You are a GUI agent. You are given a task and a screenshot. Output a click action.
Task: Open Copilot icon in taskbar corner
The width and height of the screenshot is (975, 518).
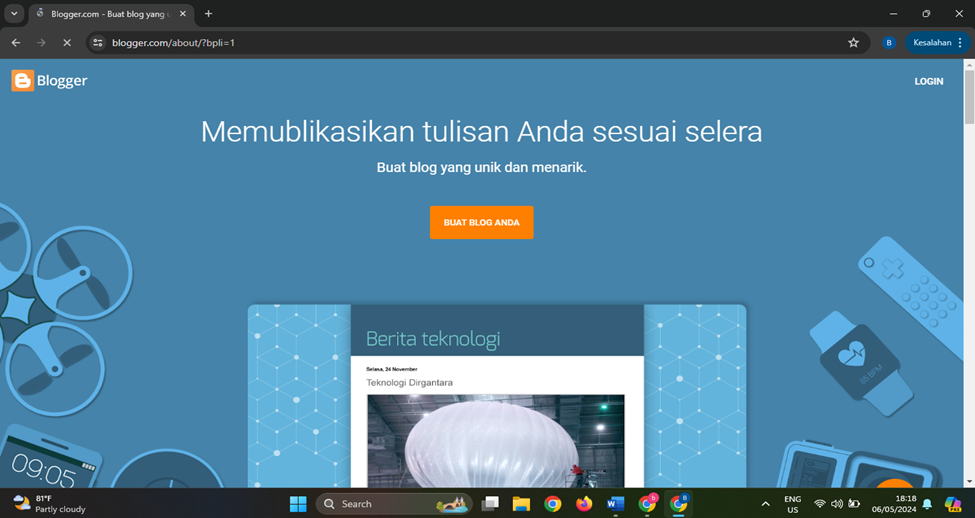point(952,504)
